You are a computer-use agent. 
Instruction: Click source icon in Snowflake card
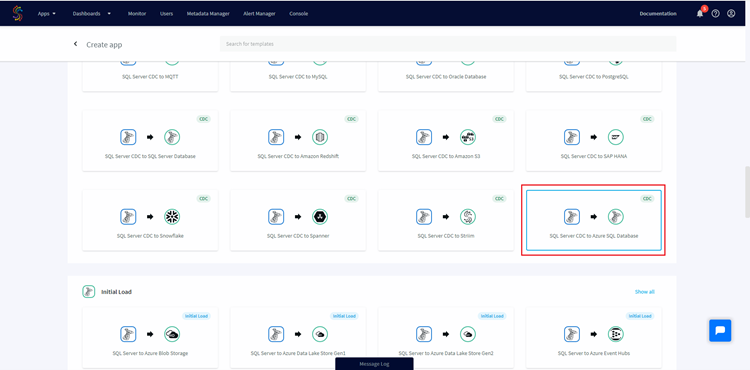128,217
